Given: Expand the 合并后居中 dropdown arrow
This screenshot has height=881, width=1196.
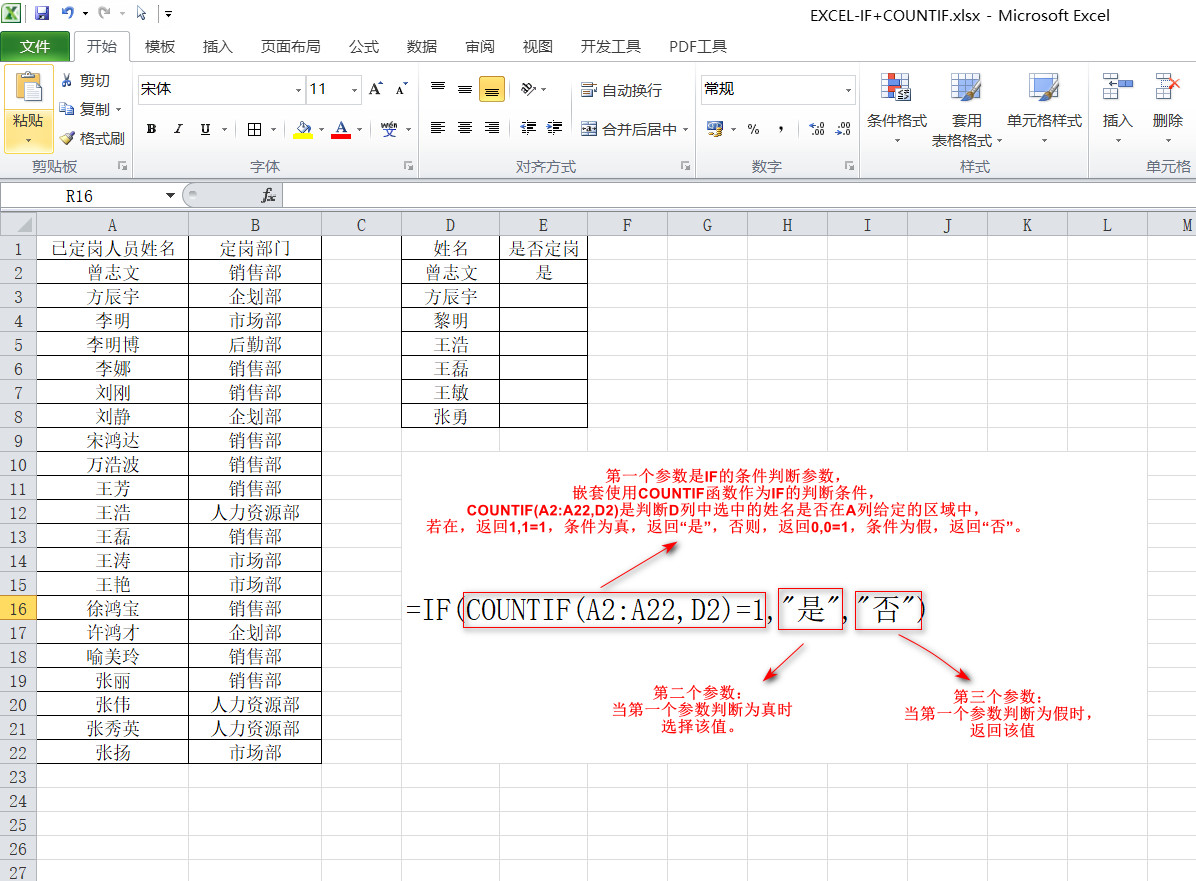Looking at the screenshot, I should (686, 129).
